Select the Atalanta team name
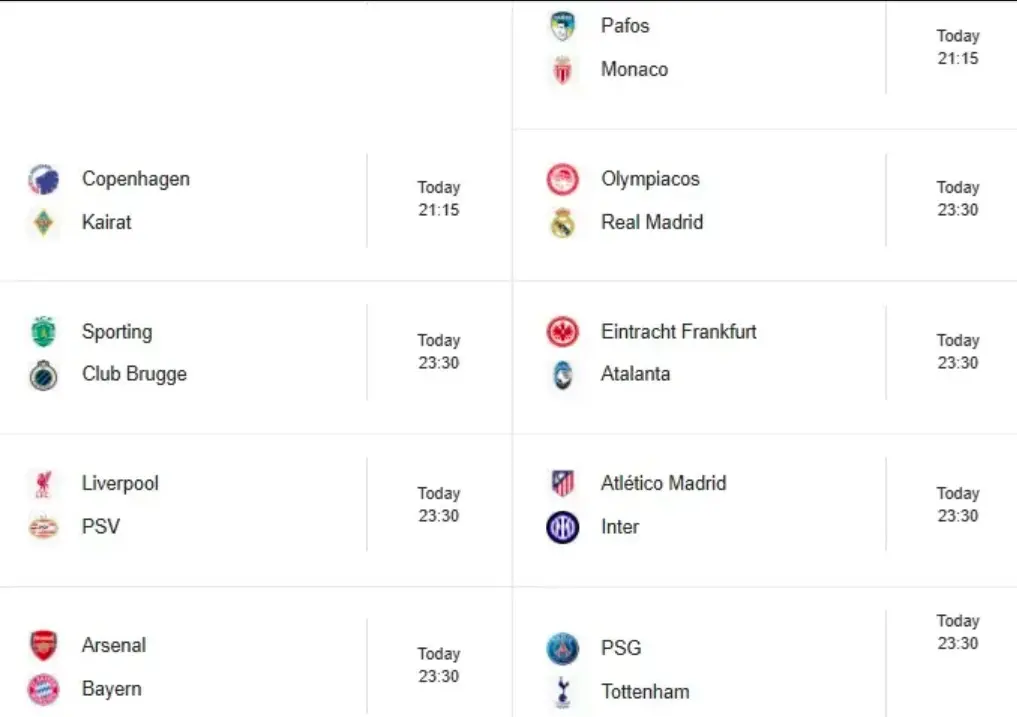This screenshot has width=1017, height=717. (x=635, y=374)
